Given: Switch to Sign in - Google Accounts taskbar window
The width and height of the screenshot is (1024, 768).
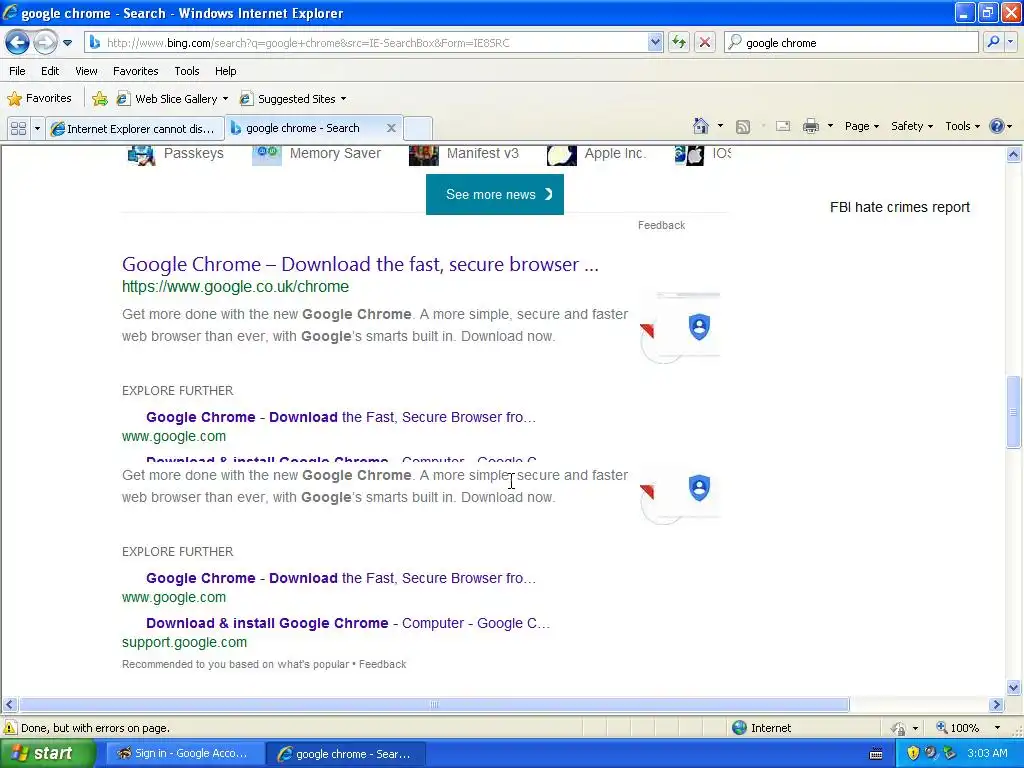Looking at the screenshot, I should coord(183,753).
